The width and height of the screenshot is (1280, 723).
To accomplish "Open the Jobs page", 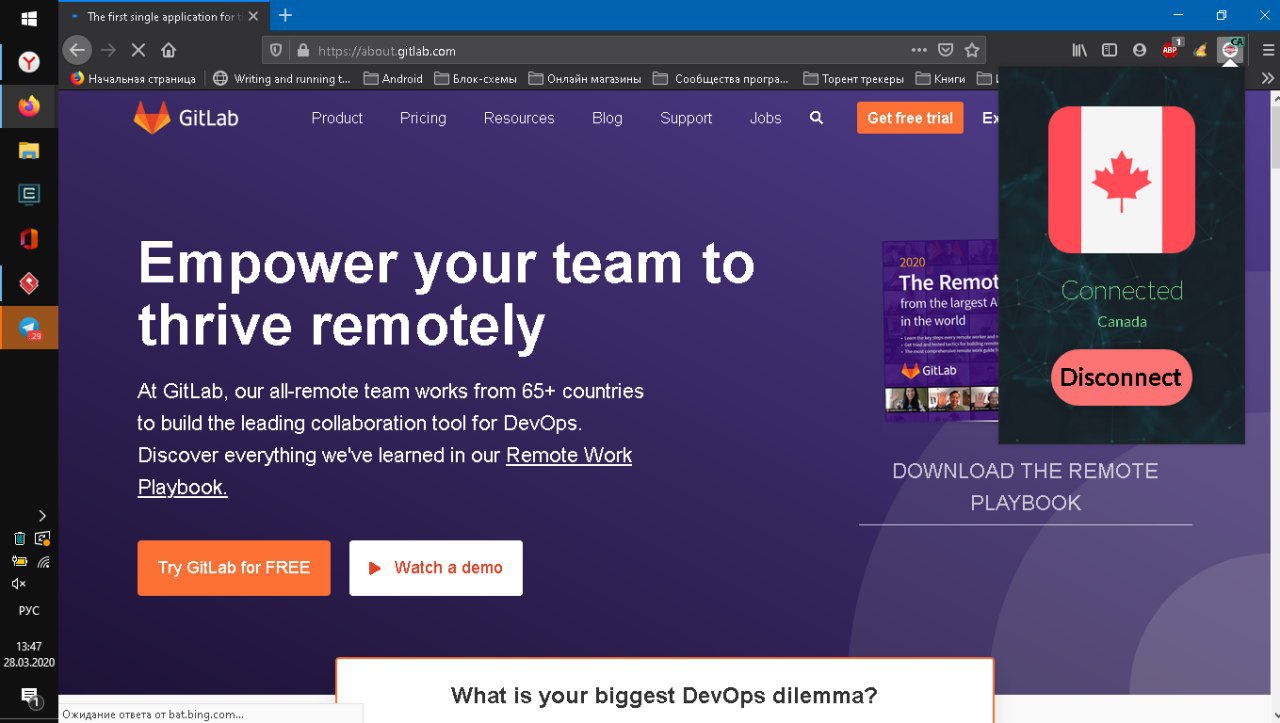I will point(766,118).
